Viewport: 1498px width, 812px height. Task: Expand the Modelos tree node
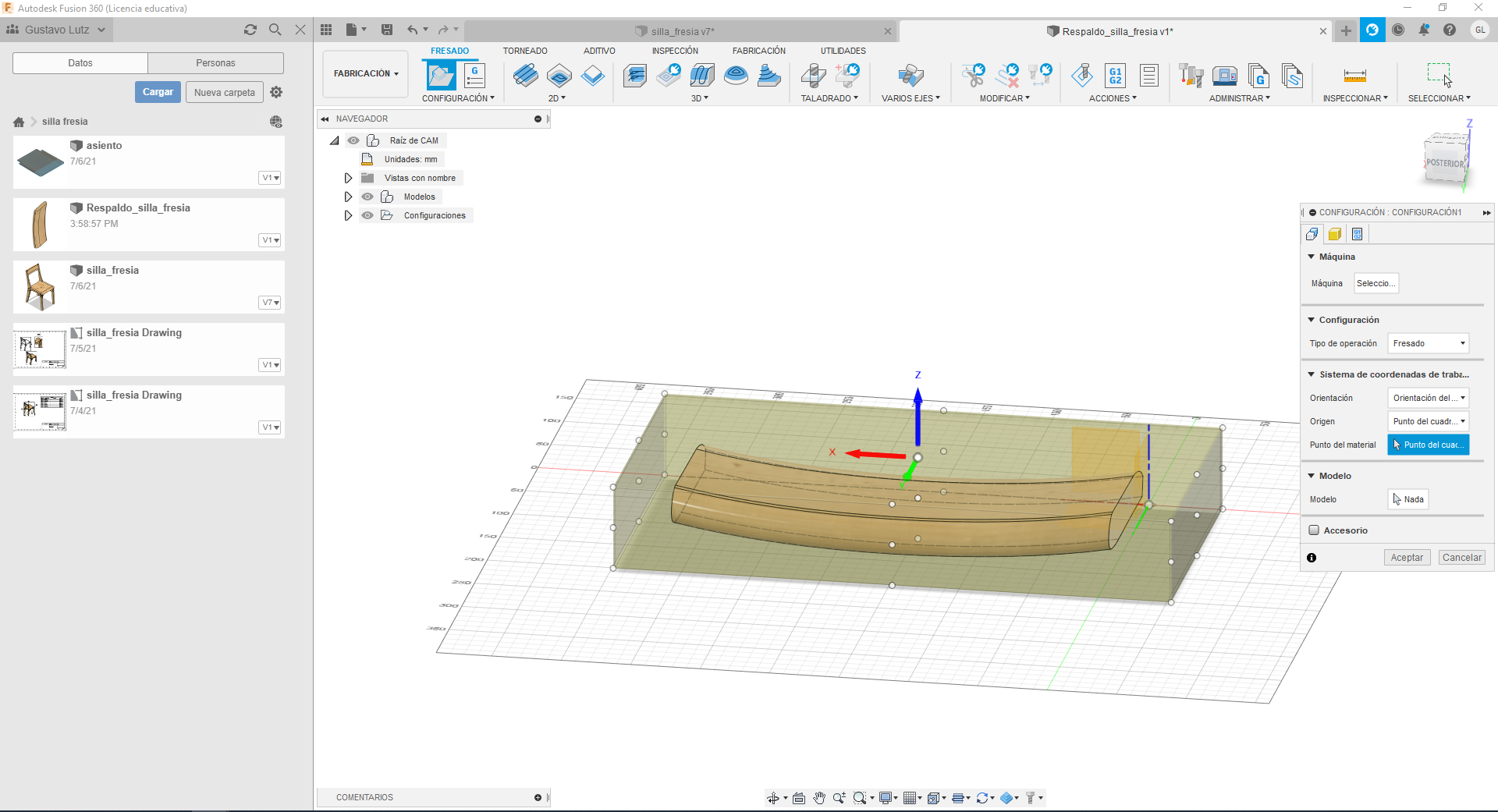coord(348,197)
